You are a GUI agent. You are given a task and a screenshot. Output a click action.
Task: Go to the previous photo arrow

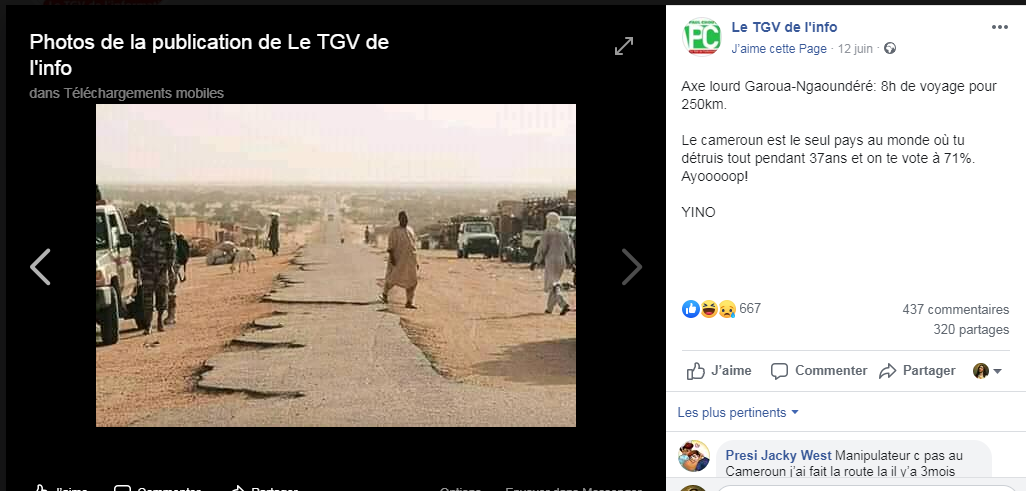click(41, 266)
